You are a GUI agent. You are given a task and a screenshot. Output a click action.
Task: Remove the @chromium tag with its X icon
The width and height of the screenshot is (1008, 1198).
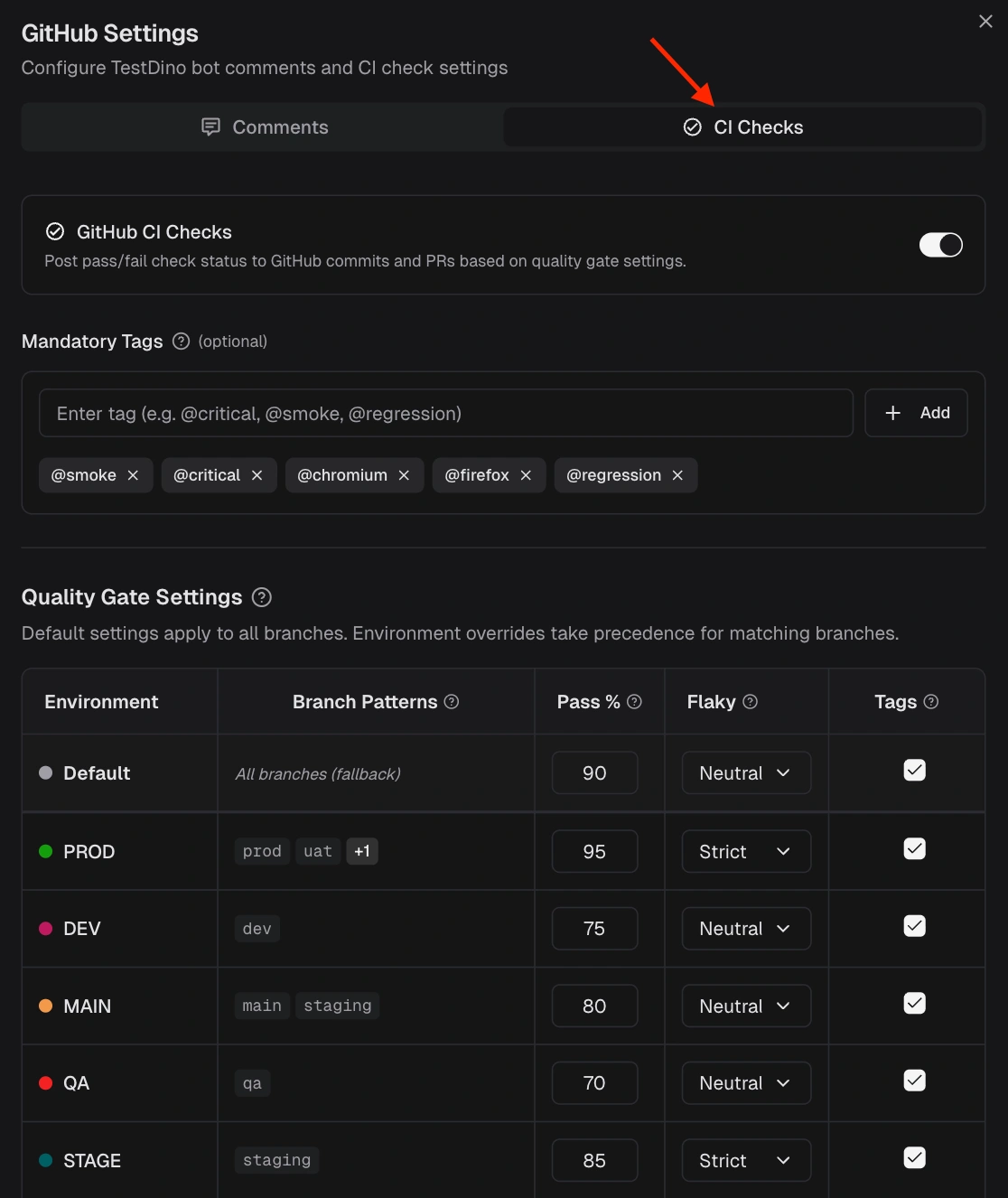click(404, 474)
